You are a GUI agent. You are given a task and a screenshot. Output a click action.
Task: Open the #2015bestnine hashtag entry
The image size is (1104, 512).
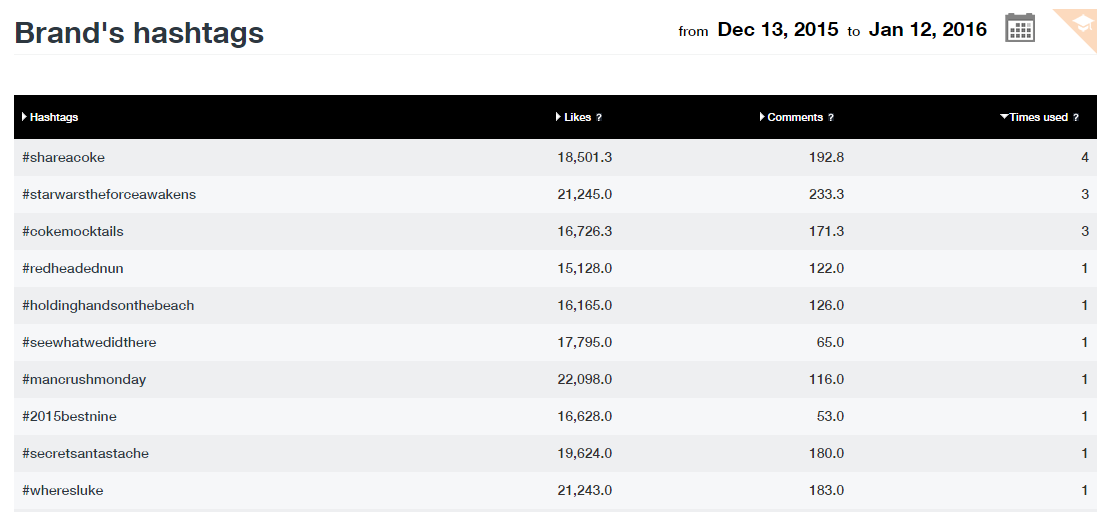click(70, 417)
